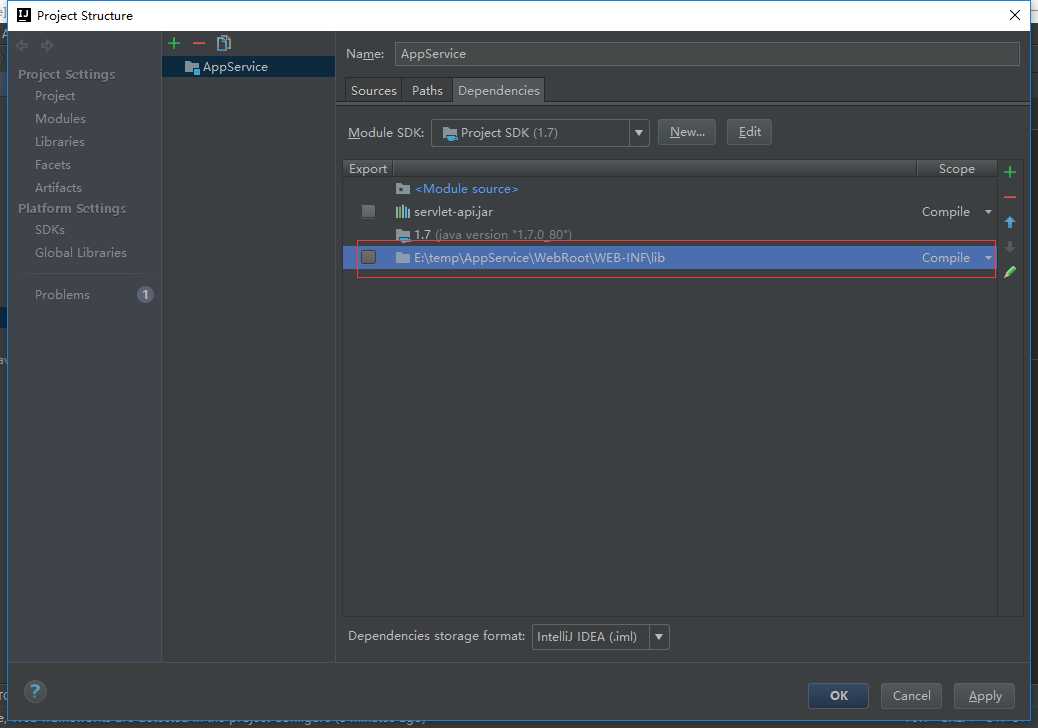
Task: Open Artifacts settings section
Action: 58,187
